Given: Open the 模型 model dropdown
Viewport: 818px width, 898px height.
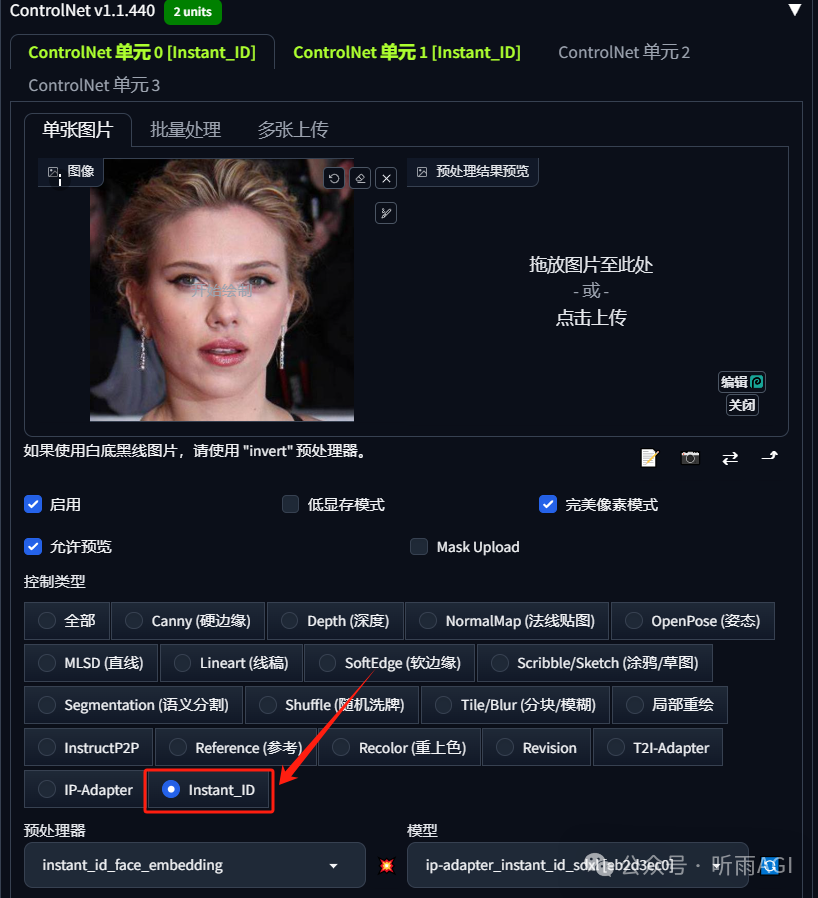Looking at the screenshot, I should (577, 865).
